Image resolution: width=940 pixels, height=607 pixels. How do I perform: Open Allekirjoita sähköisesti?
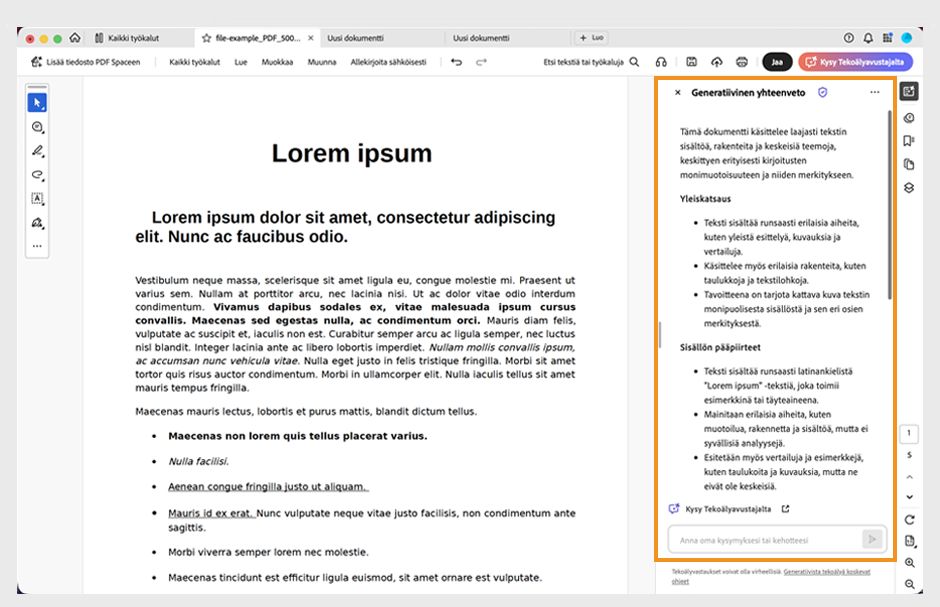click(x=388, y=62)
